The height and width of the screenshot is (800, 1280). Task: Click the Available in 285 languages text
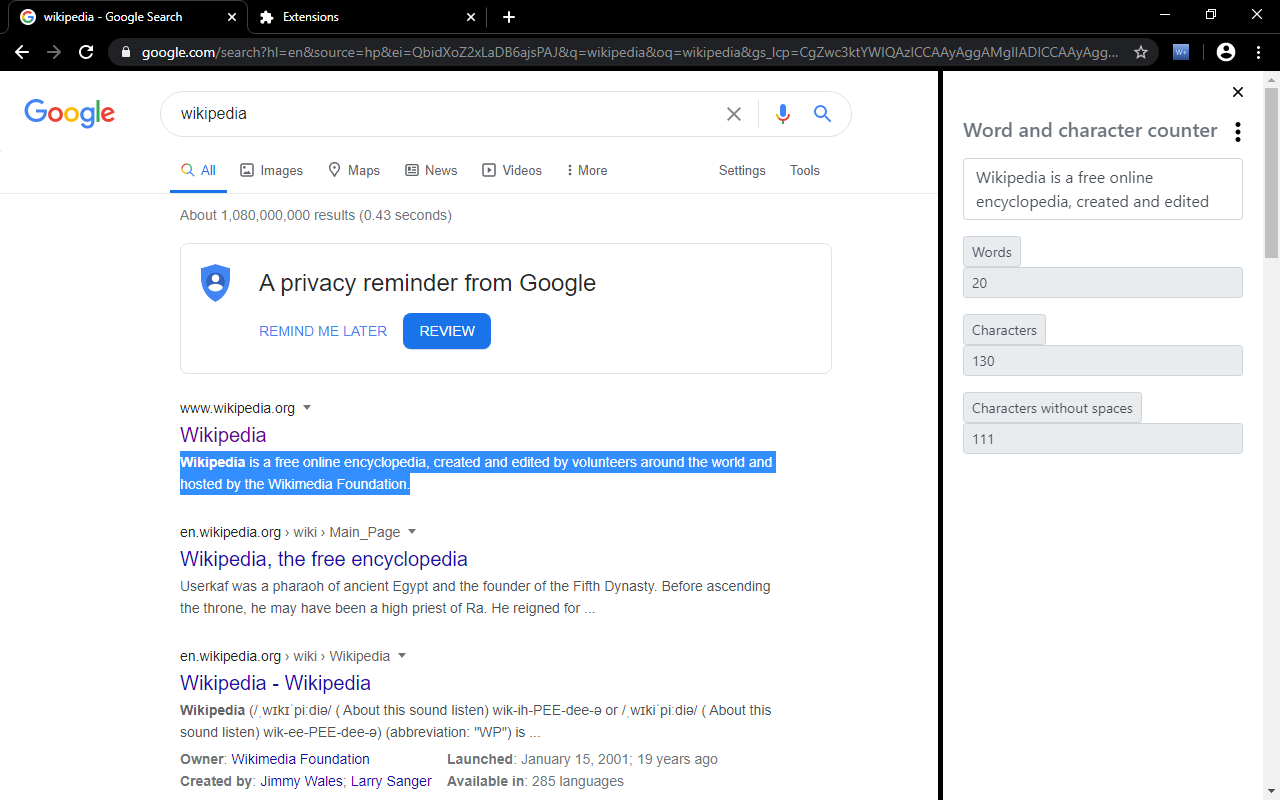535,781
